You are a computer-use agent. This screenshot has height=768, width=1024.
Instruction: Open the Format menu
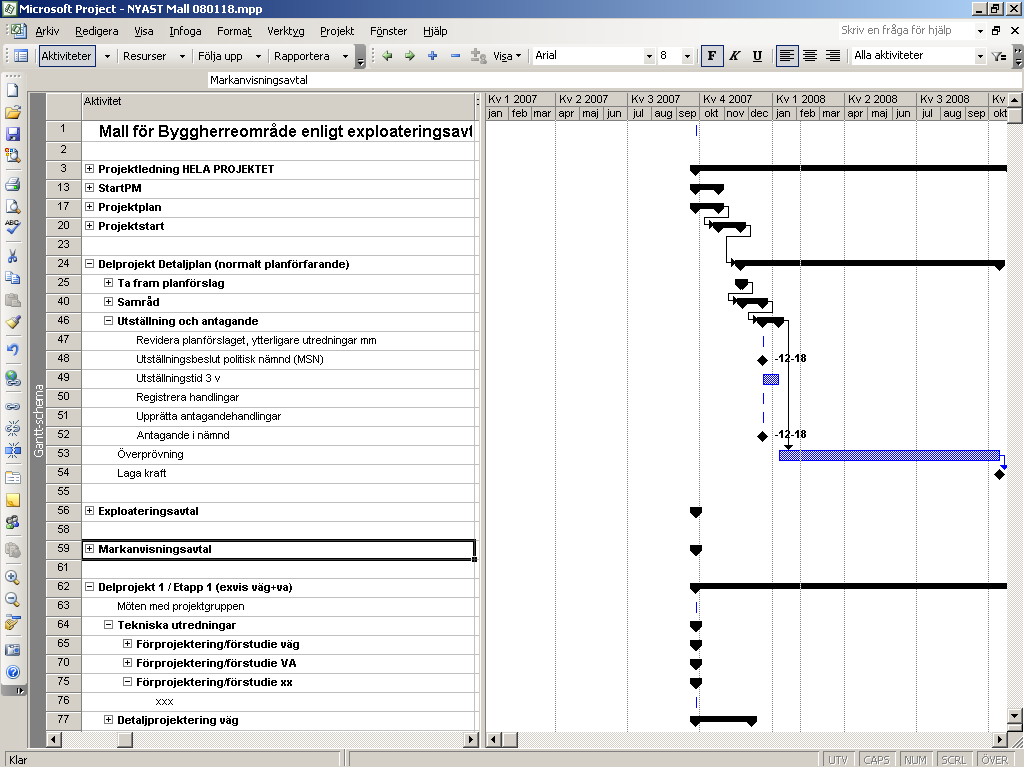(234, 31)
